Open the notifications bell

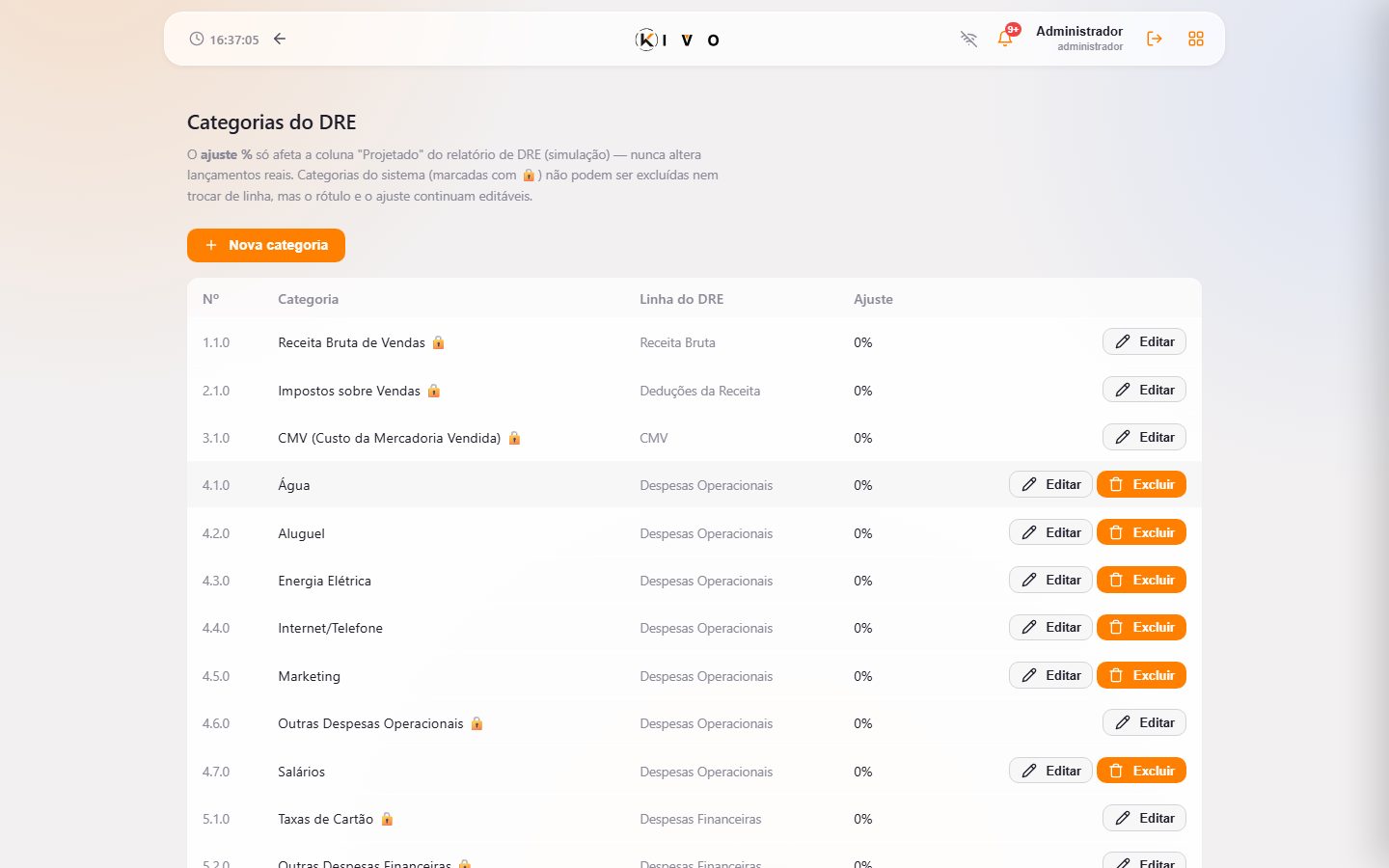point(1005,39)
